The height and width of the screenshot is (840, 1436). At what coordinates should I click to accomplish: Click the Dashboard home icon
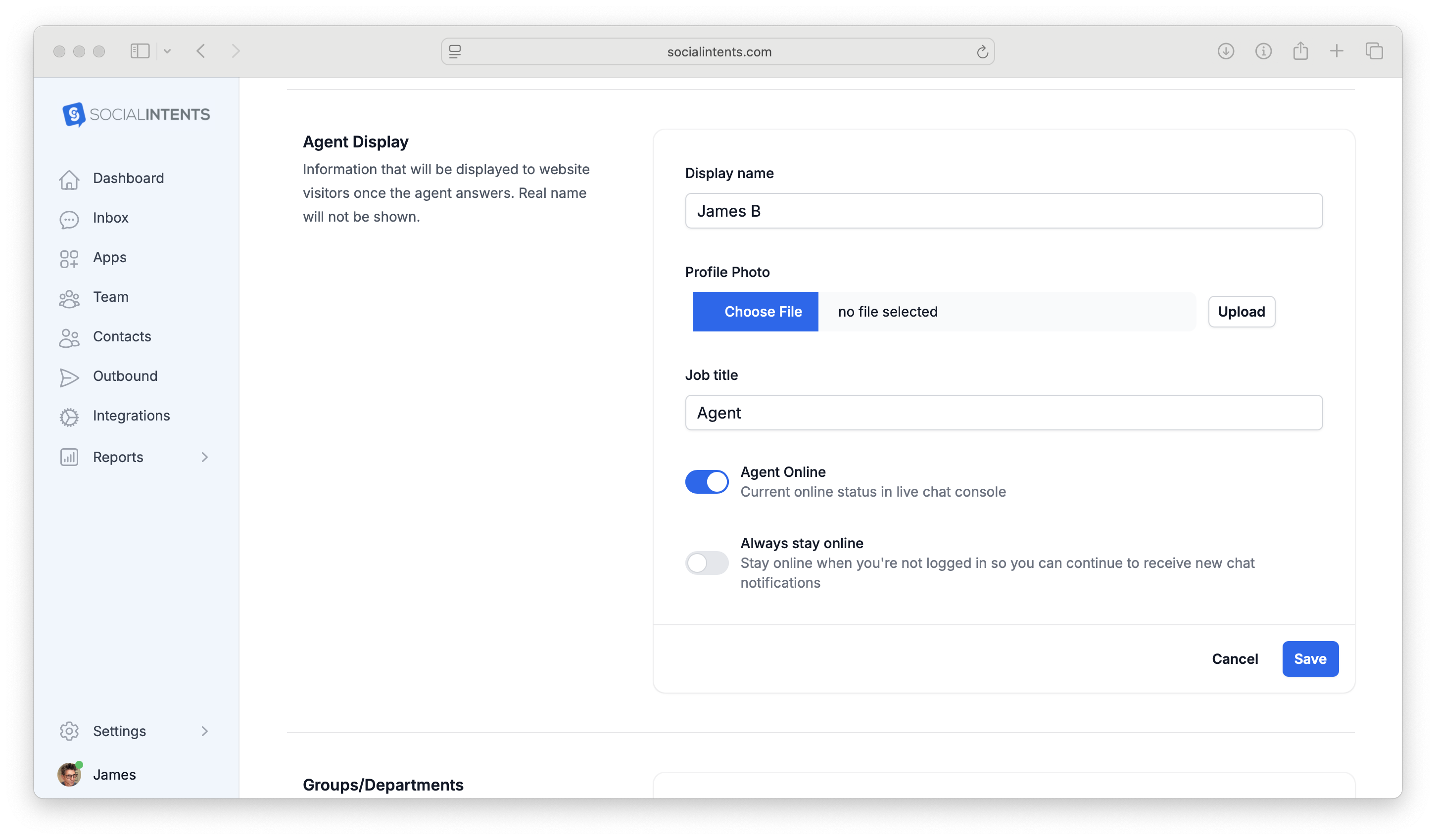69,179
